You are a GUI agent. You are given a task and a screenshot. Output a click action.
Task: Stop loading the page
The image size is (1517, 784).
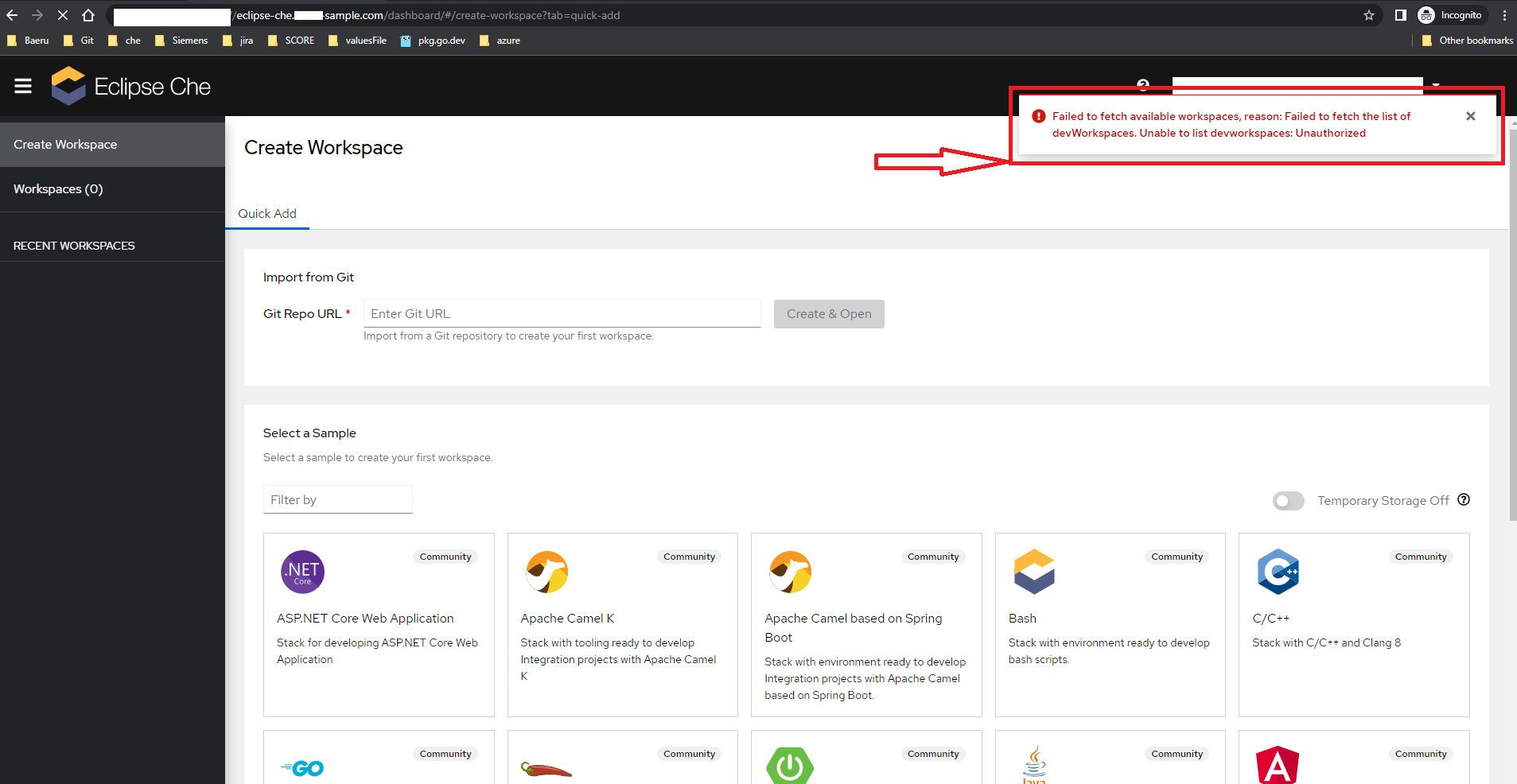point(63,15)
